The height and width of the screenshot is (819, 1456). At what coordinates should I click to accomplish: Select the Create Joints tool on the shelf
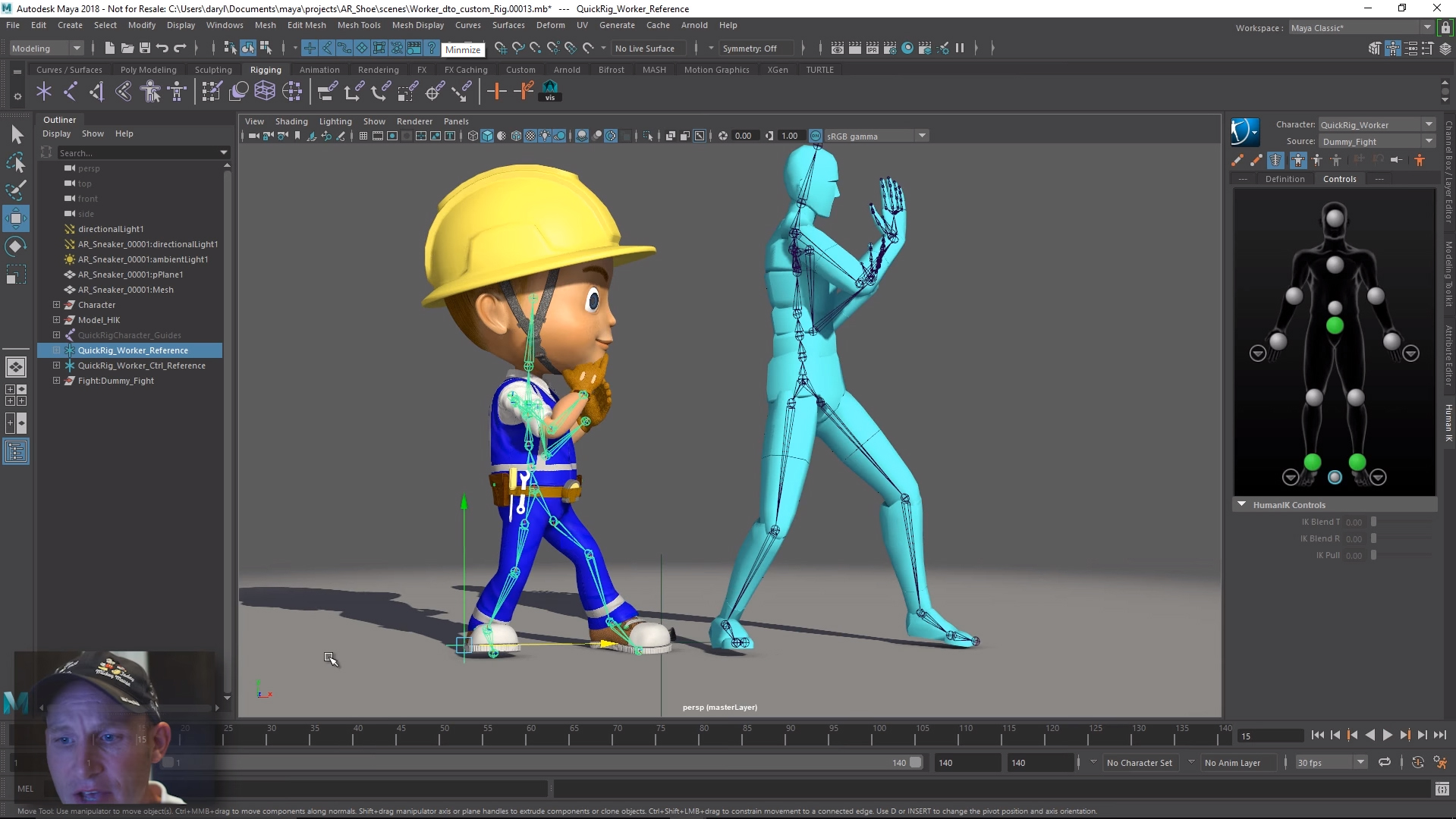(x=70, y=92)
